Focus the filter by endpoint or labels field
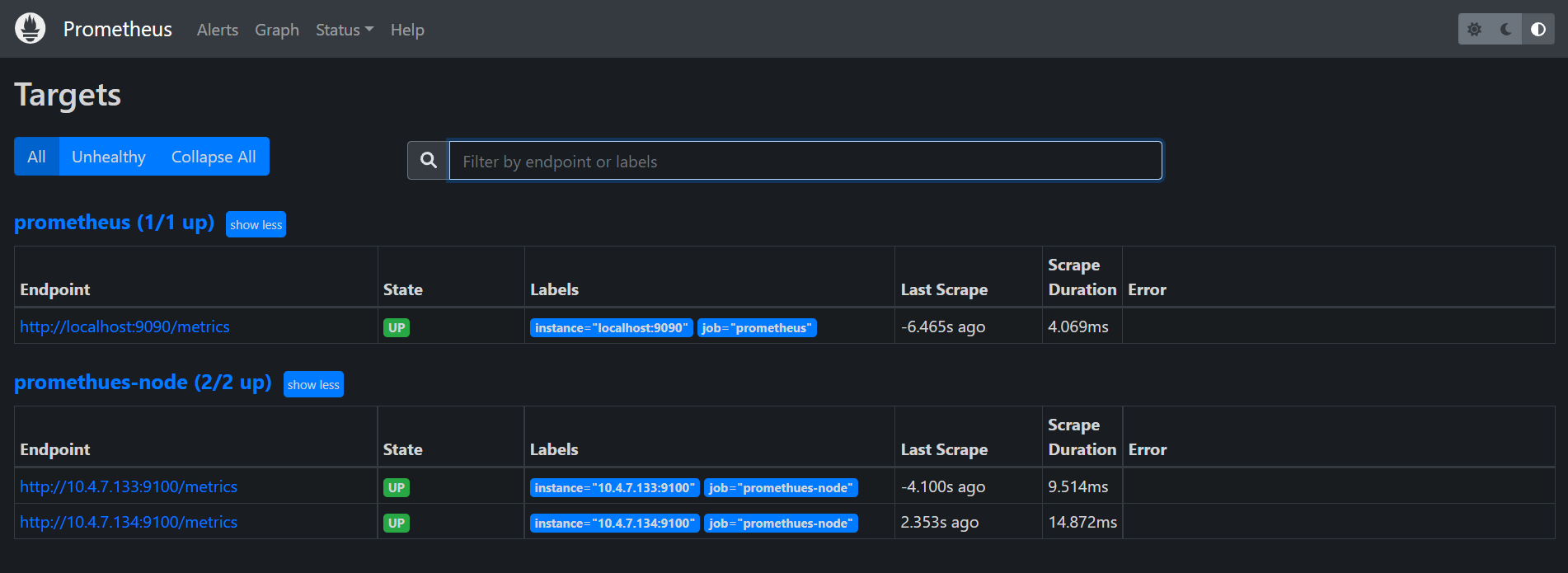The image size is (1568, 573). [x=805, y=161]
